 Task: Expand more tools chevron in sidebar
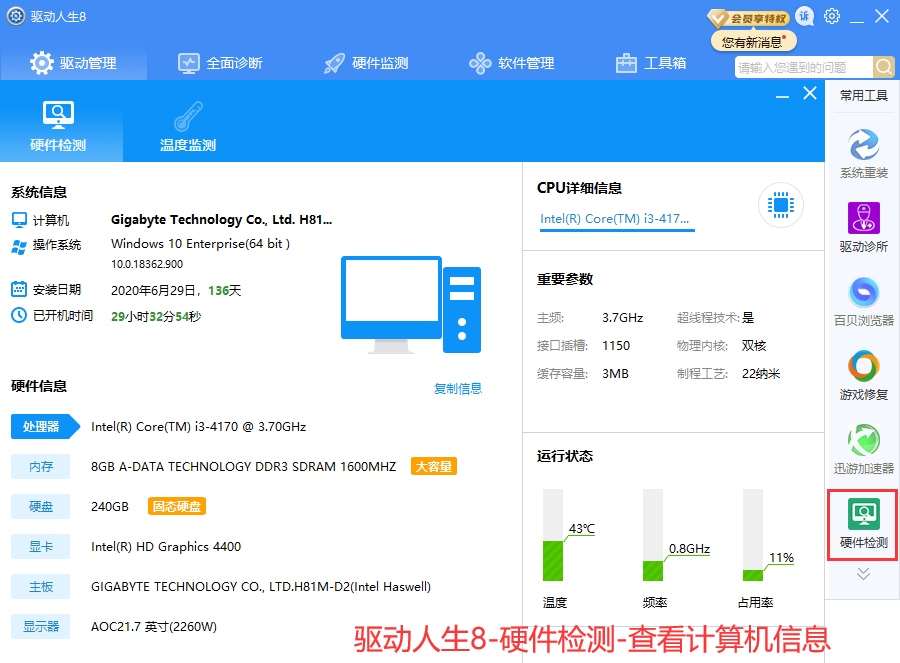point(863,574)
